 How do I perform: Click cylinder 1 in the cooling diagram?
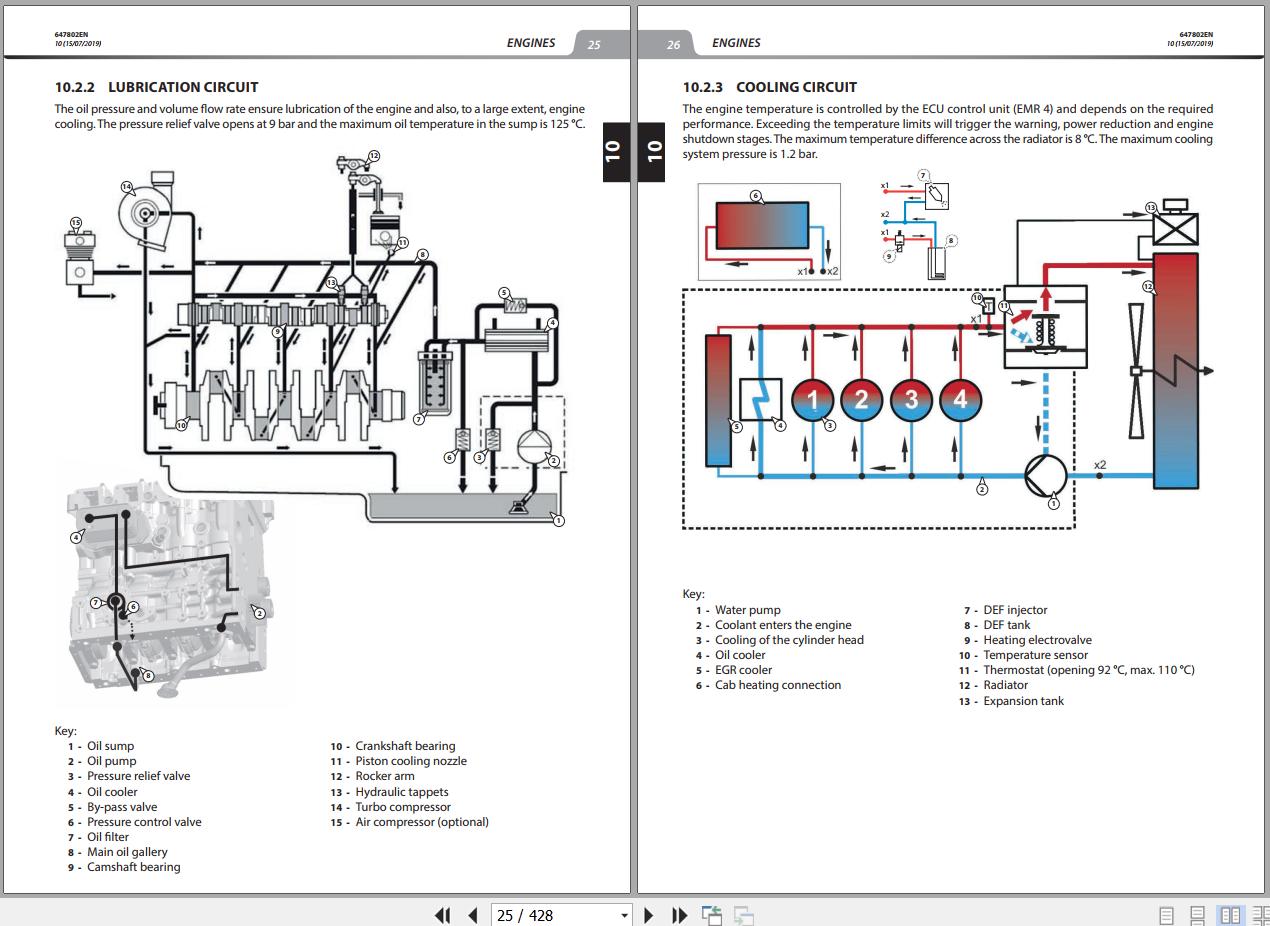(813, 400)
